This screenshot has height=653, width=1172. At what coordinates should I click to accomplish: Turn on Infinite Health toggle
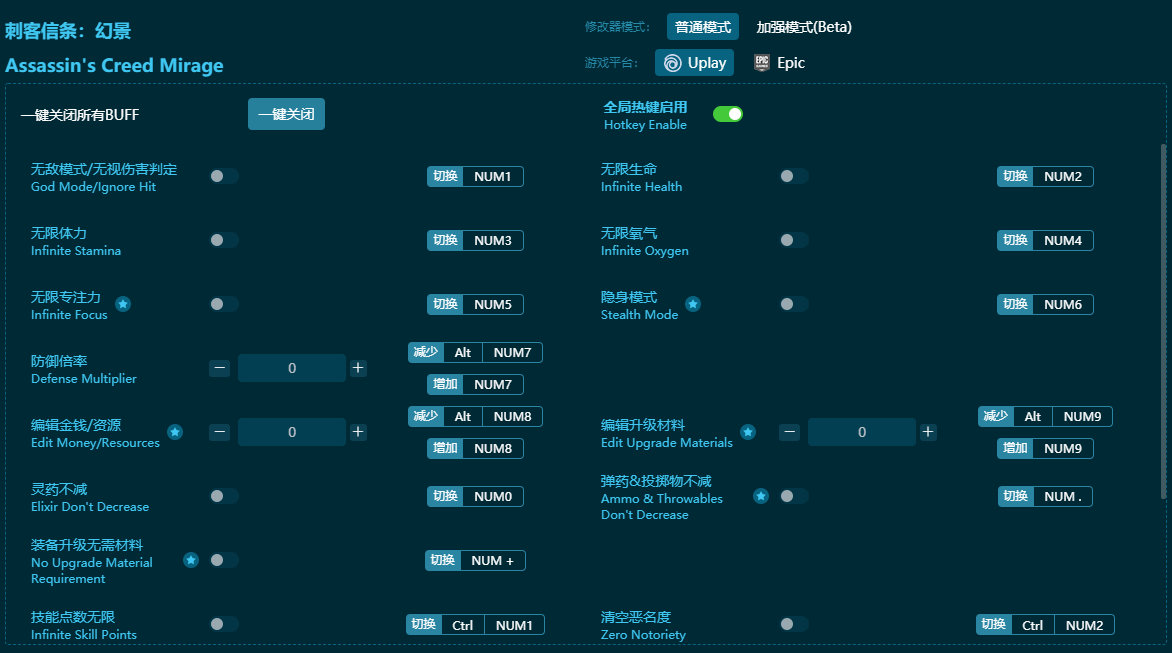(x=794, y=176)
